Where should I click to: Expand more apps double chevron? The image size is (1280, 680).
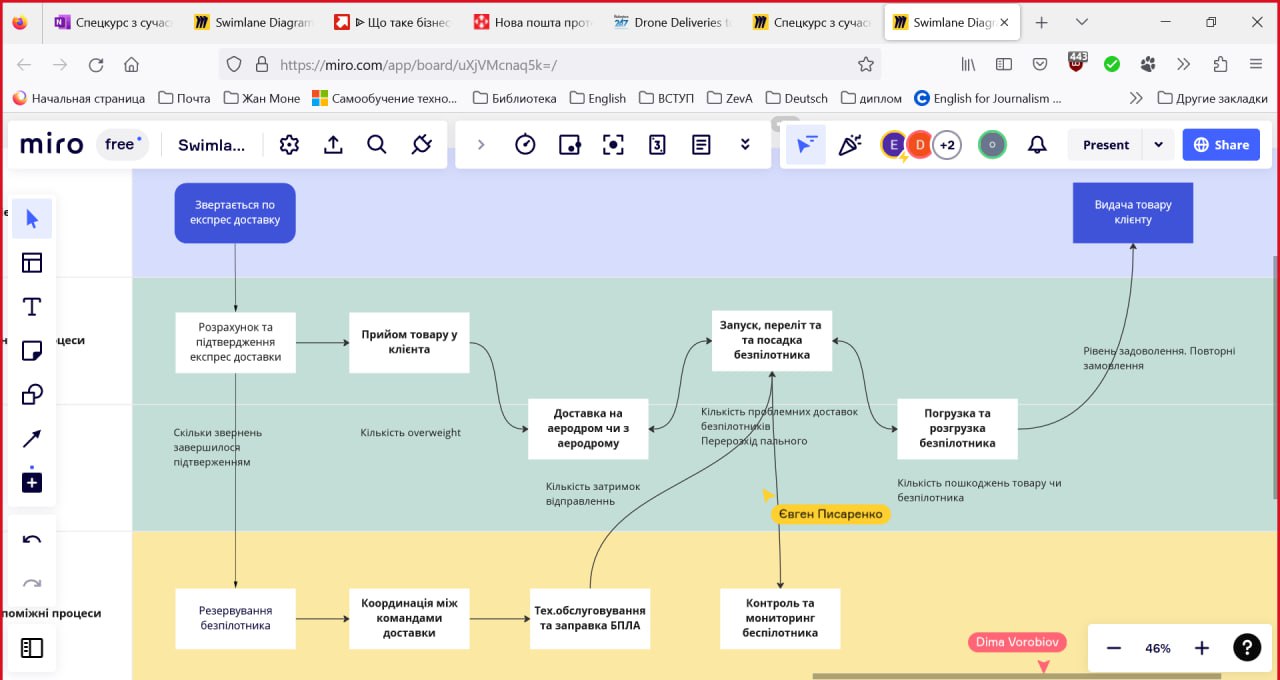pyautogui.click(x=745, y=145)
